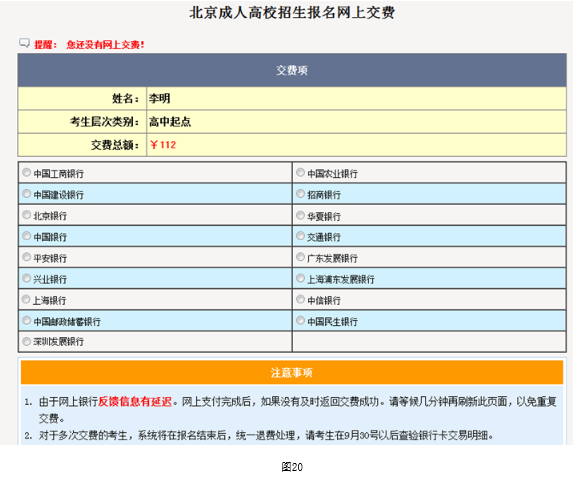Select the 上海银行 radio button
Image resolution: width=573 pixels, height=479 pixels.
(26, 299)
